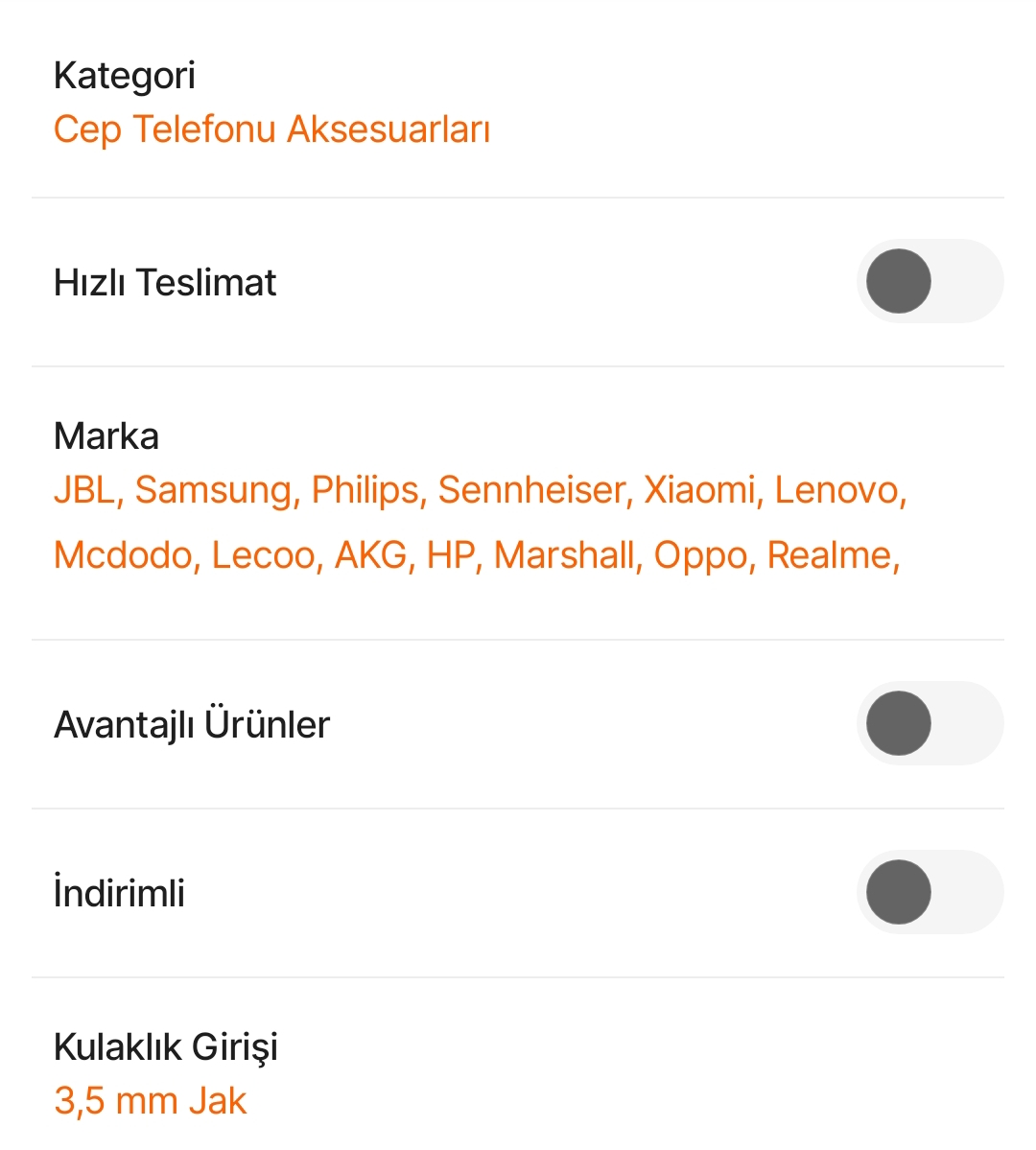Viewport: 1036px width, 1150px height.
Task: Click the Avantajlı Ürünler label text
Action: click(x=192, y=724)
